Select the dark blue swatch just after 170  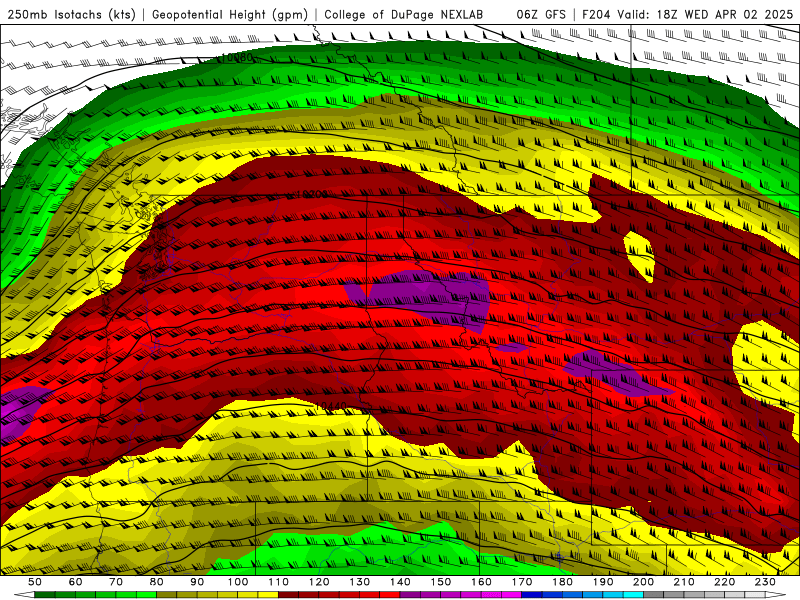pos(532,595)
